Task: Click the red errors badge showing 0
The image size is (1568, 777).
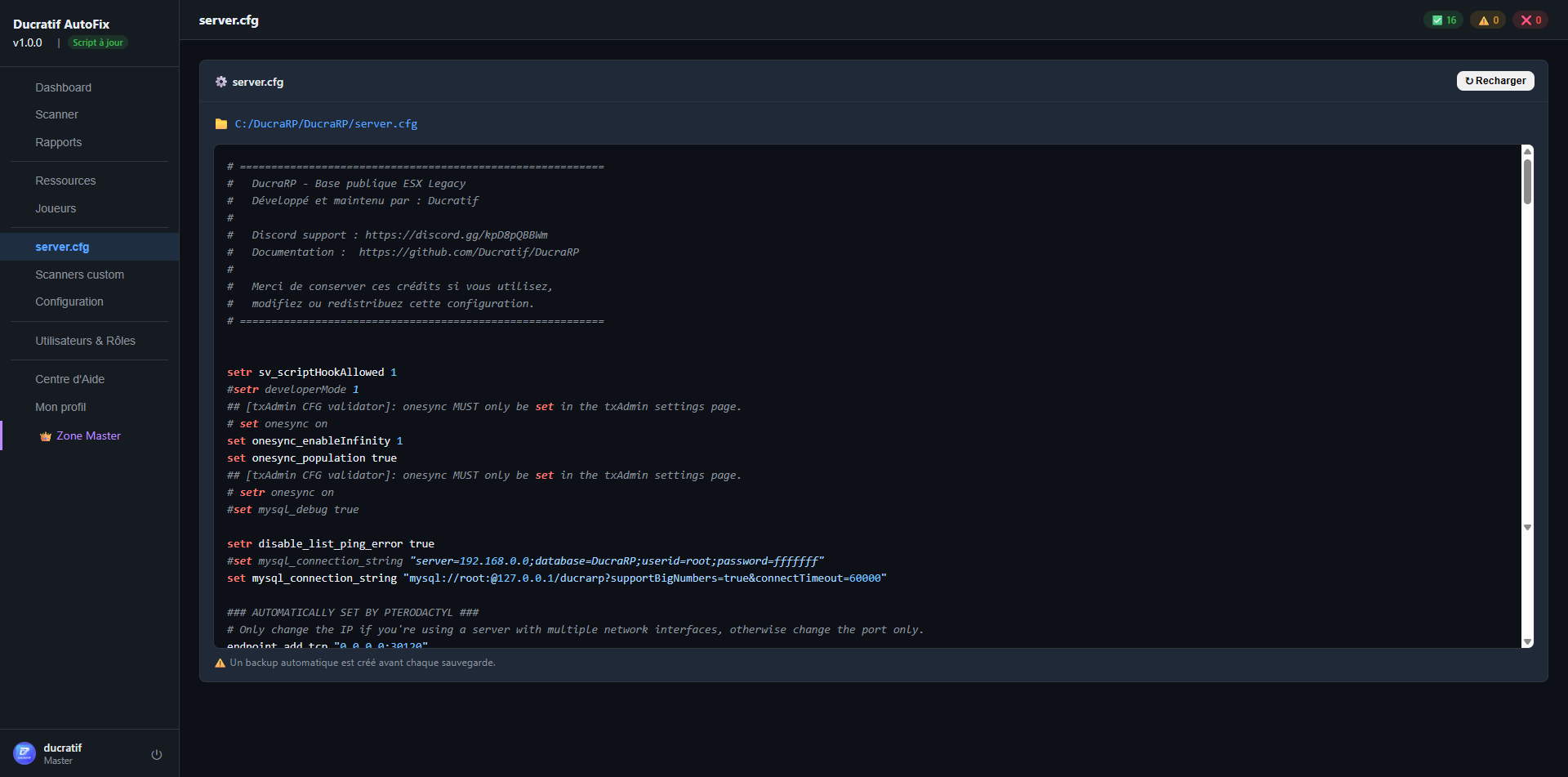Action: coord(1530,19)
